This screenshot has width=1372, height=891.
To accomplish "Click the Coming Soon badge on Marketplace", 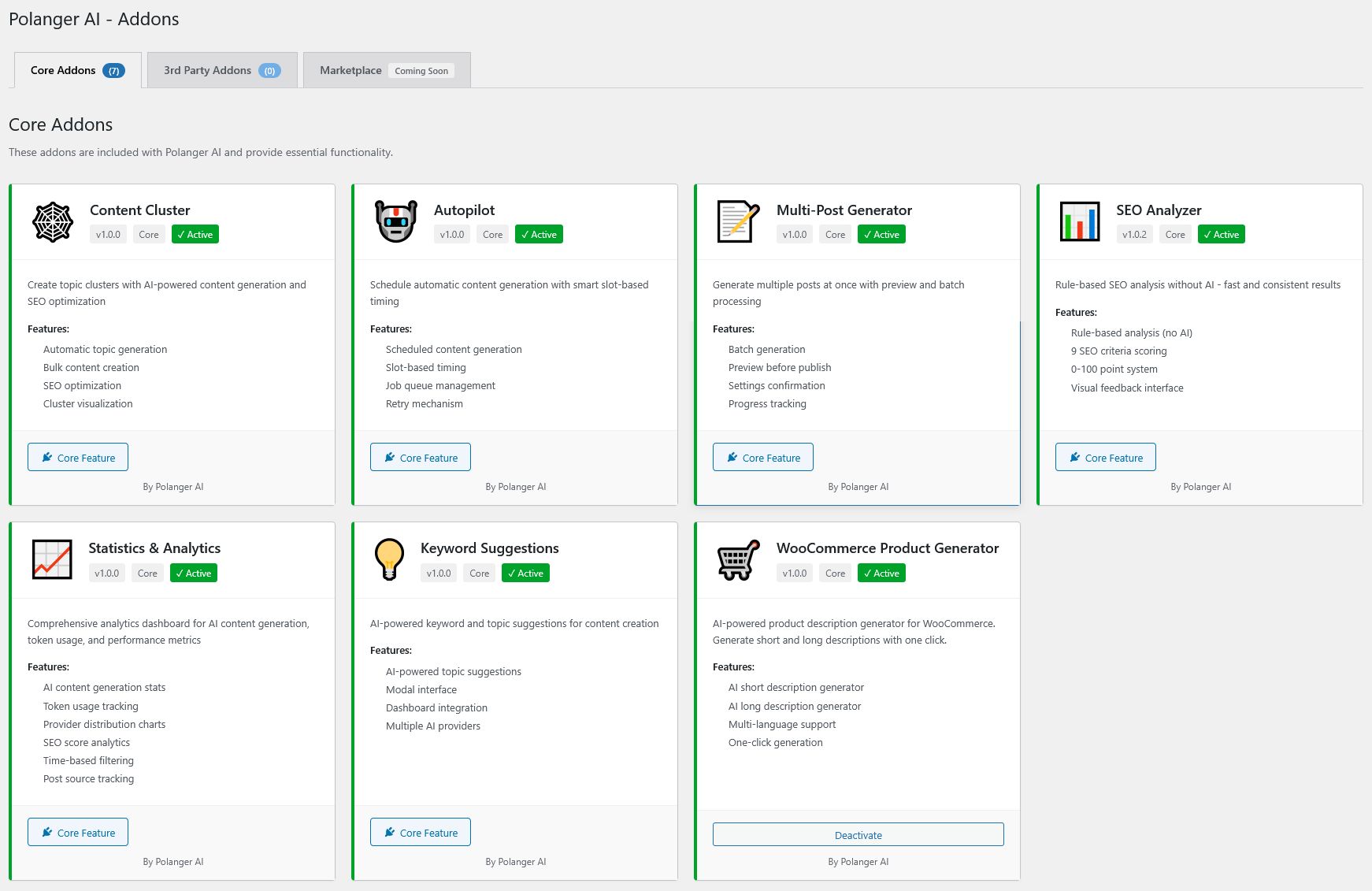I will click(x=421, y=71).
